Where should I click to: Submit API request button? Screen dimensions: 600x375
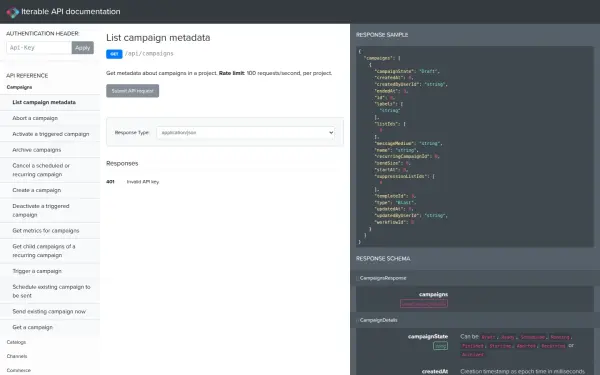[132, 91]
